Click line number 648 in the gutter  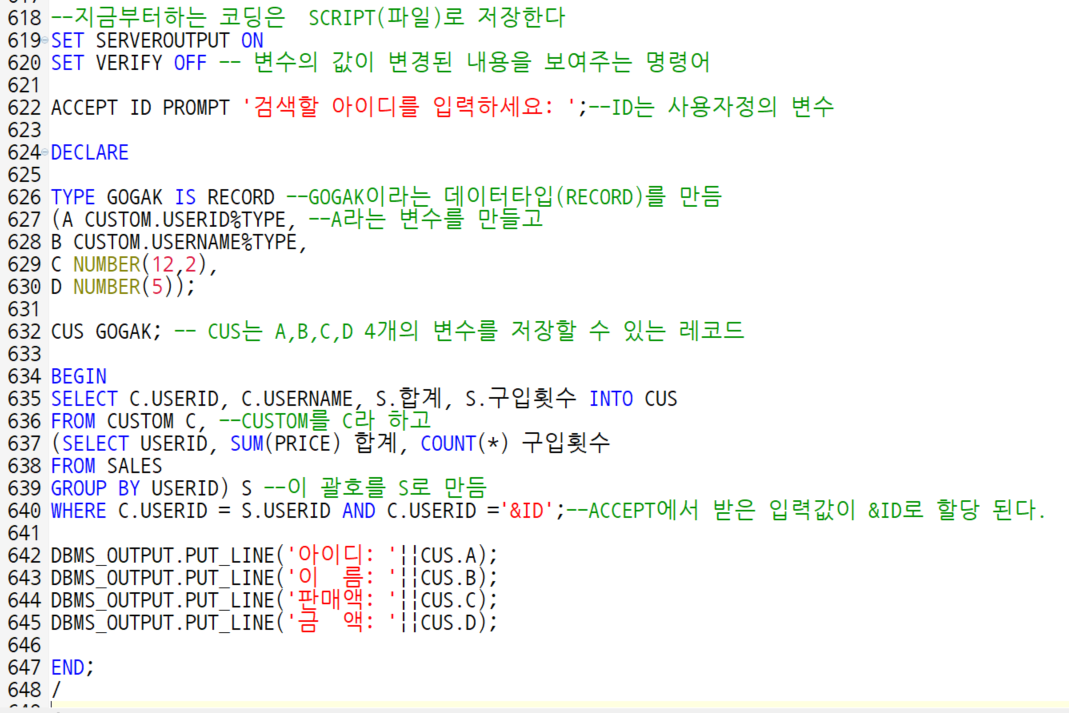click(x=25, y=689)
